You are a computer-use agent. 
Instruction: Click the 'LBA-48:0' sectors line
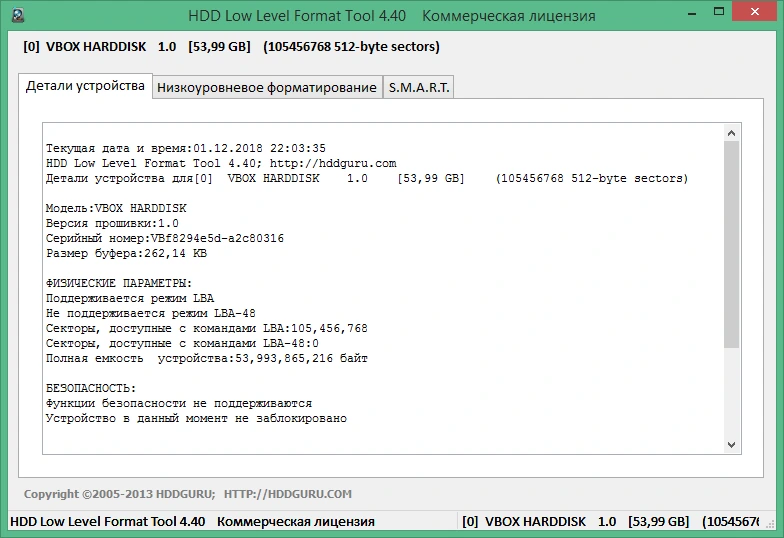coord(182,343)
